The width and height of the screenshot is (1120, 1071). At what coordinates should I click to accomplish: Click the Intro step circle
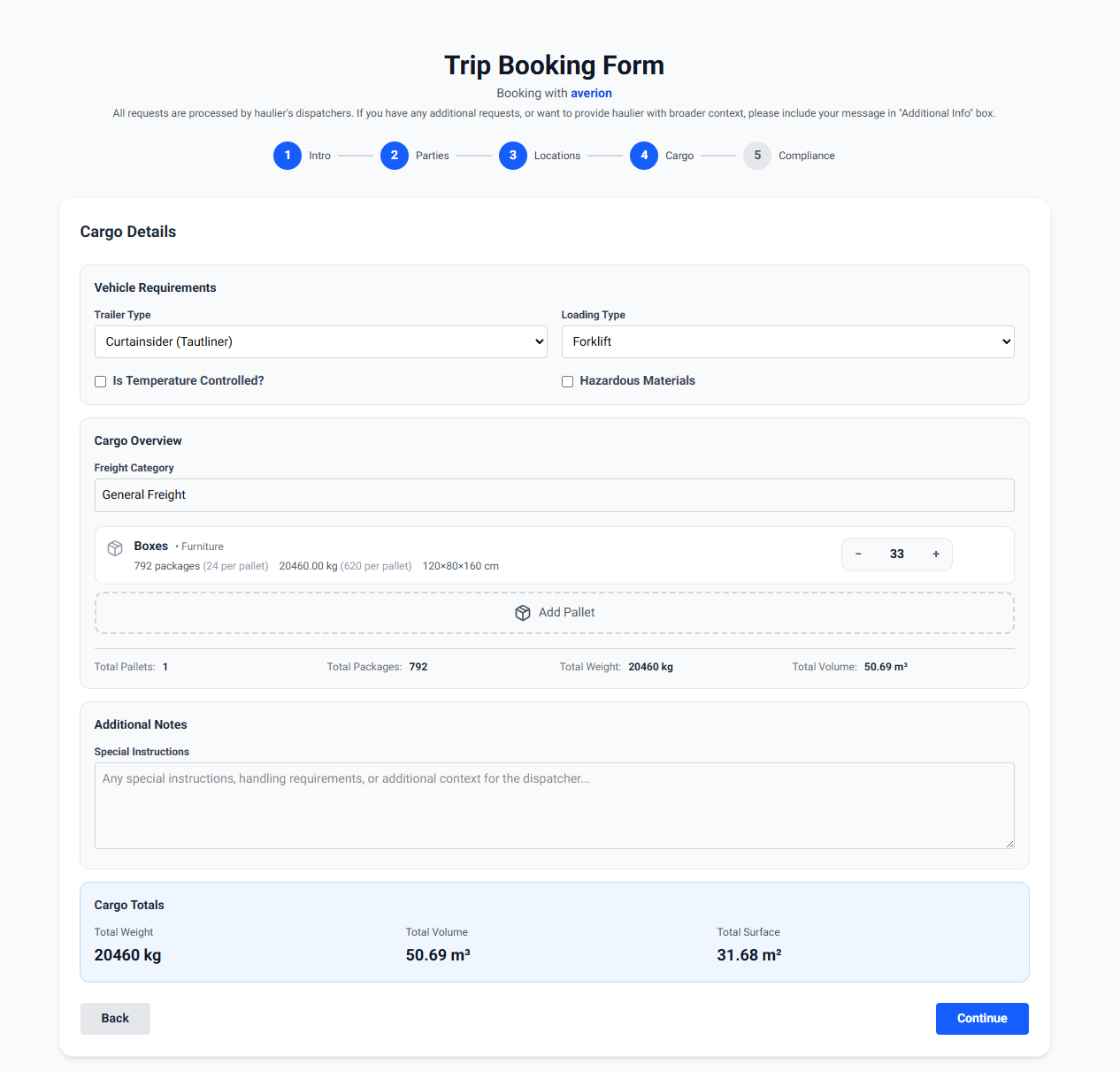[x=288, y=156]
